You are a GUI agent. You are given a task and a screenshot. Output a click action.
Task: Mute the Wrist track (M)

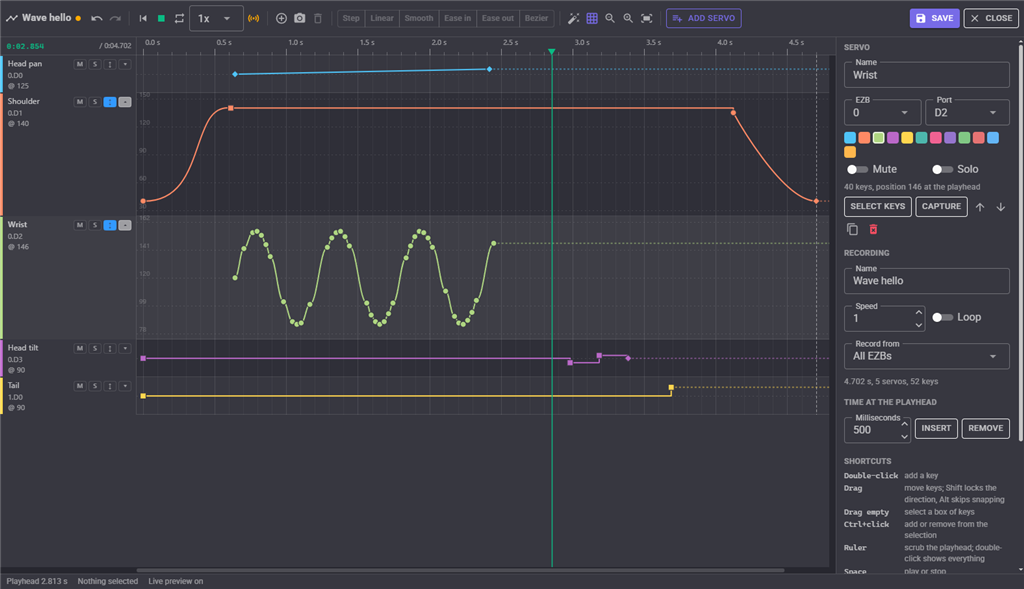click(x=80, y=225)
